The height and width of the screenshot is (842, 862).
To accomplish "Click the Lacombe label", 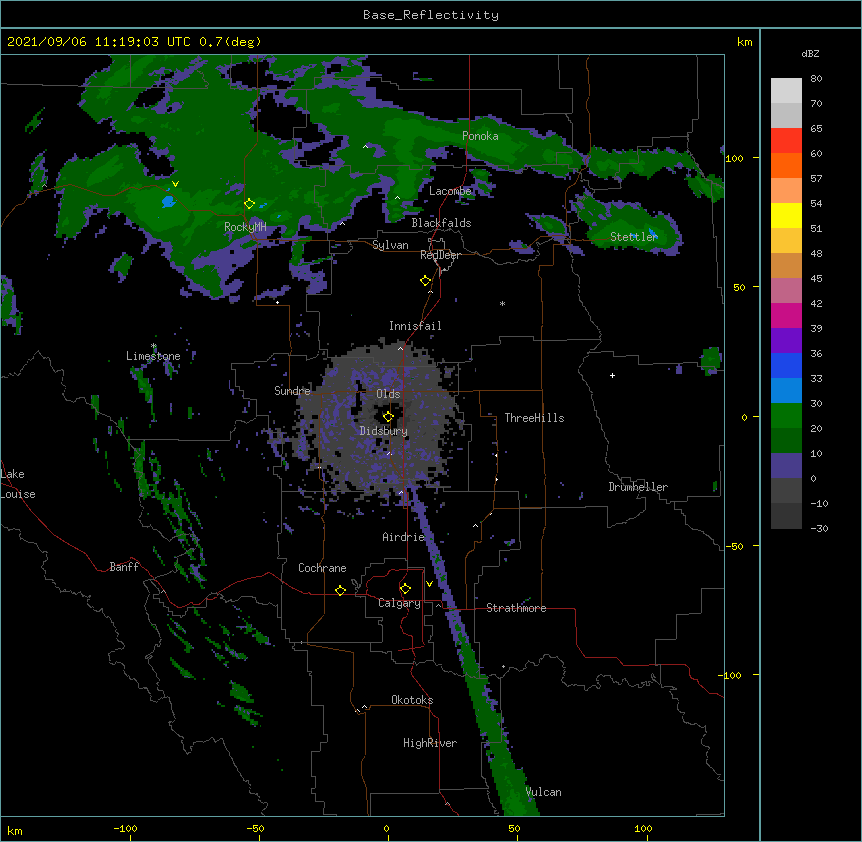I will tap(450, 191).
